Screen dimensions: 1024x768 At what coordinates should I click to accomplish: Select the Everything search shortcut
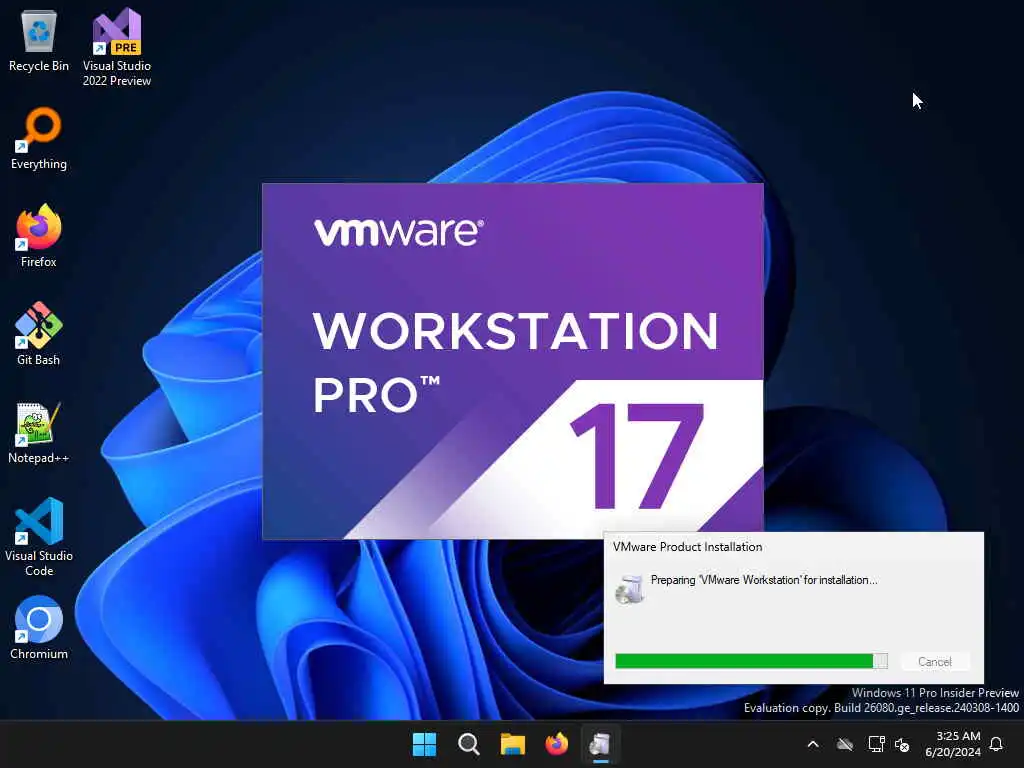(39, 138)
